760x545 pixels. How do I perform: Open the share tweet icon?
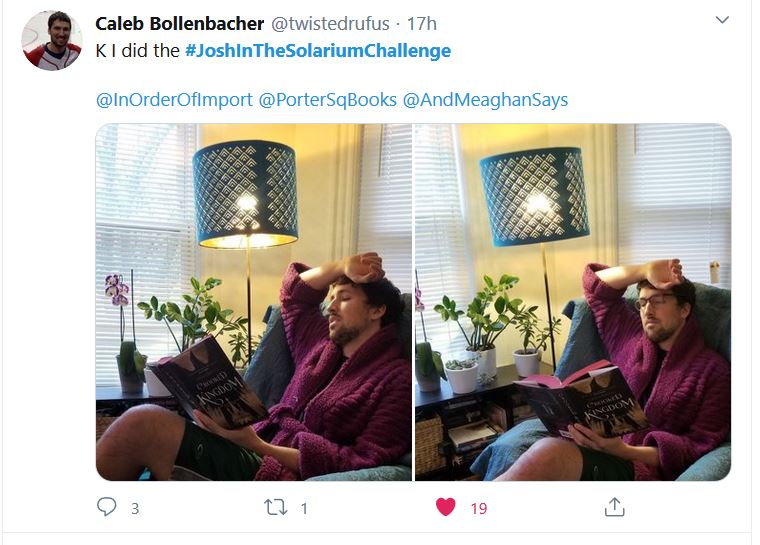pos(615,507)
